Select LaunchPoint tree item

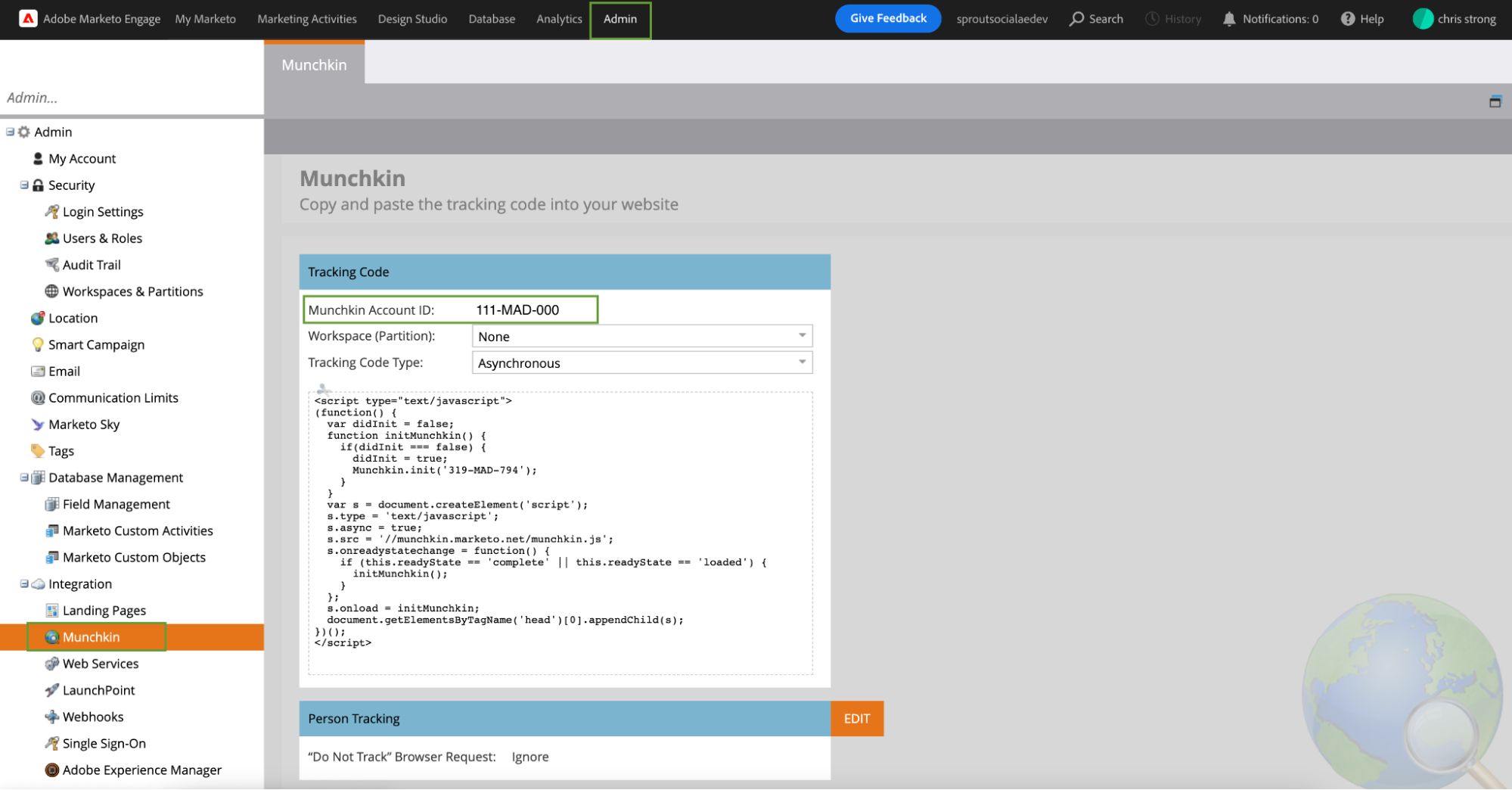click(x=98, y=689)
